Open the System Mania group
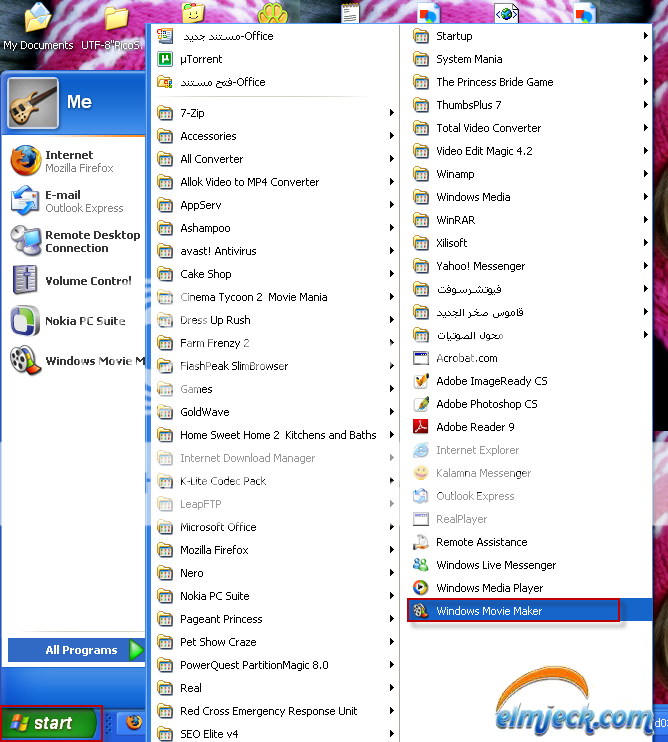Viewport: 668px width, 742px height. tap(530, 59)
